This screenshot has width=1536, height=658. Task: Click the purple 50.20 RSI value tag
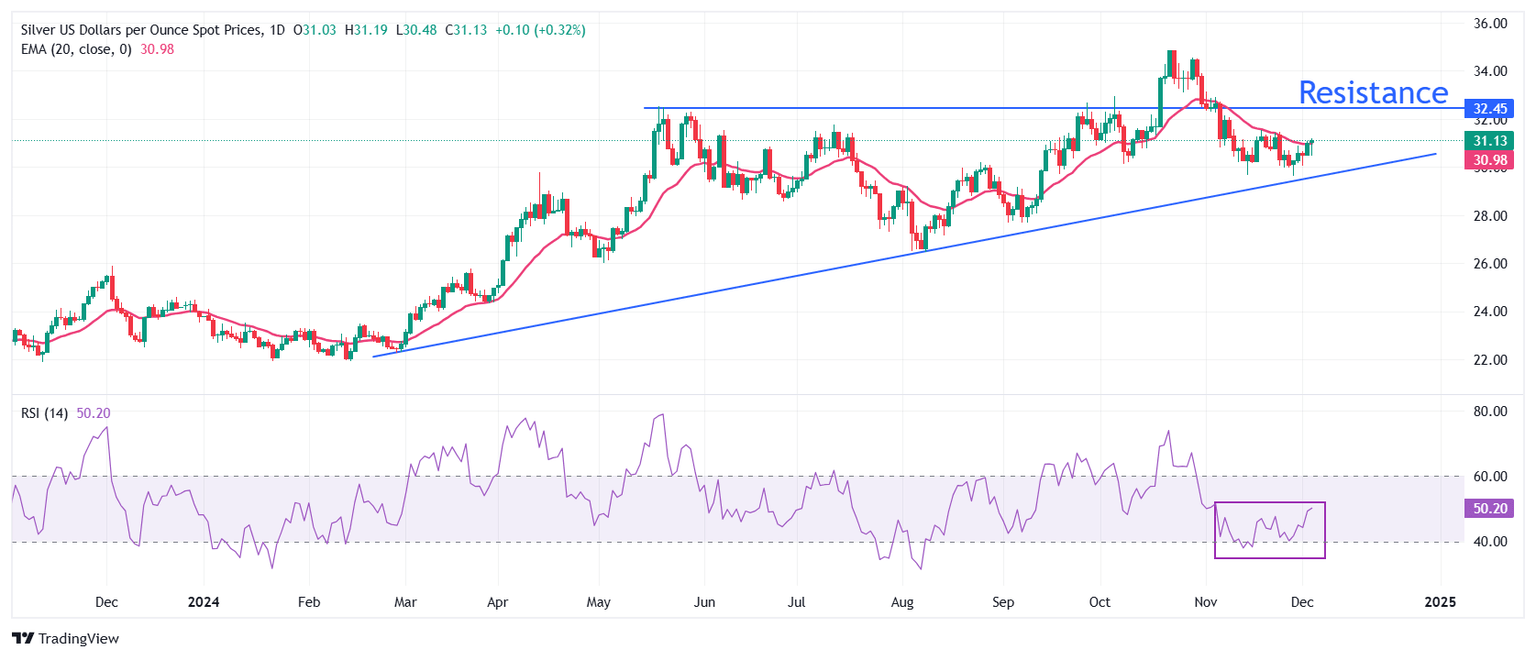coord(1485,509)
